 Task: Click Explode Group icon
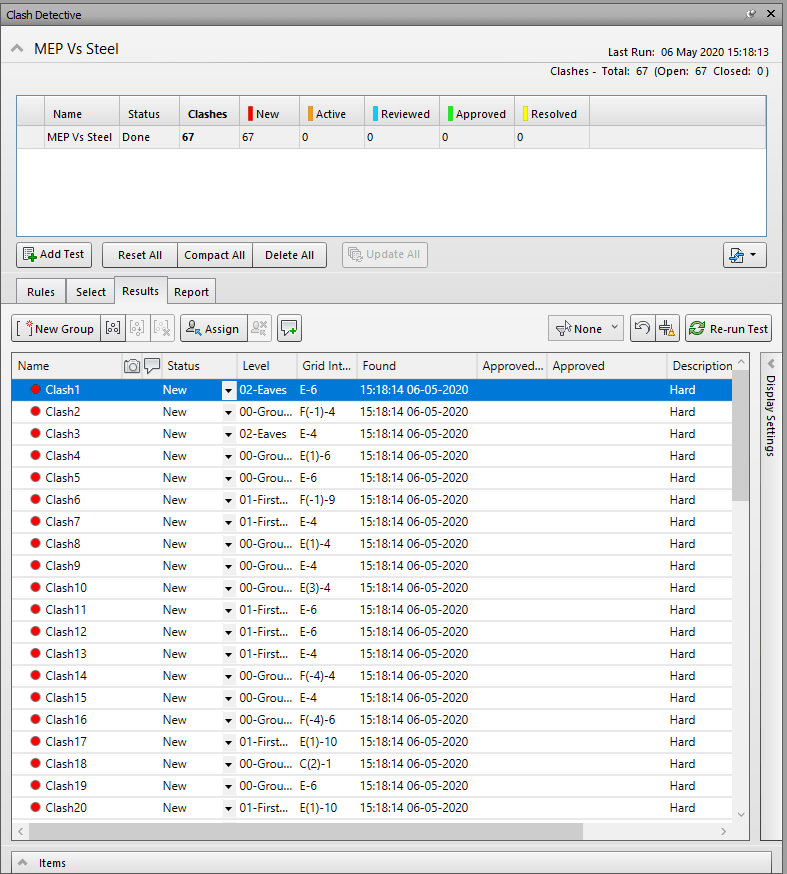click(162, 328)
